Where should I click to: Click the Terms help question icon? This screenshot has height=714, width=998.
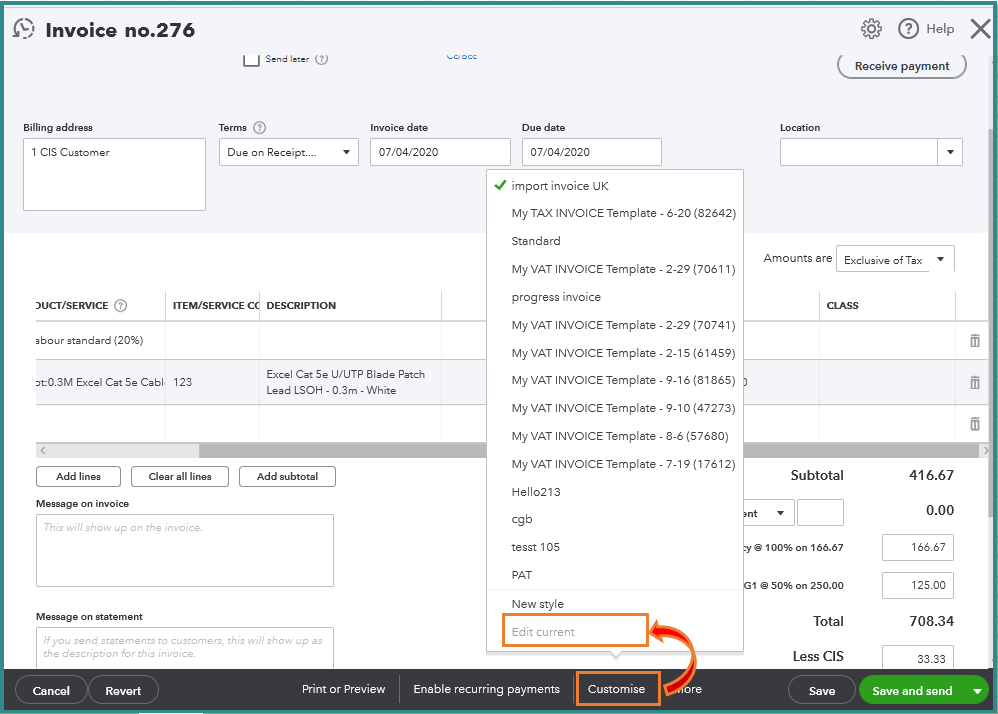(x=259, y=127)
